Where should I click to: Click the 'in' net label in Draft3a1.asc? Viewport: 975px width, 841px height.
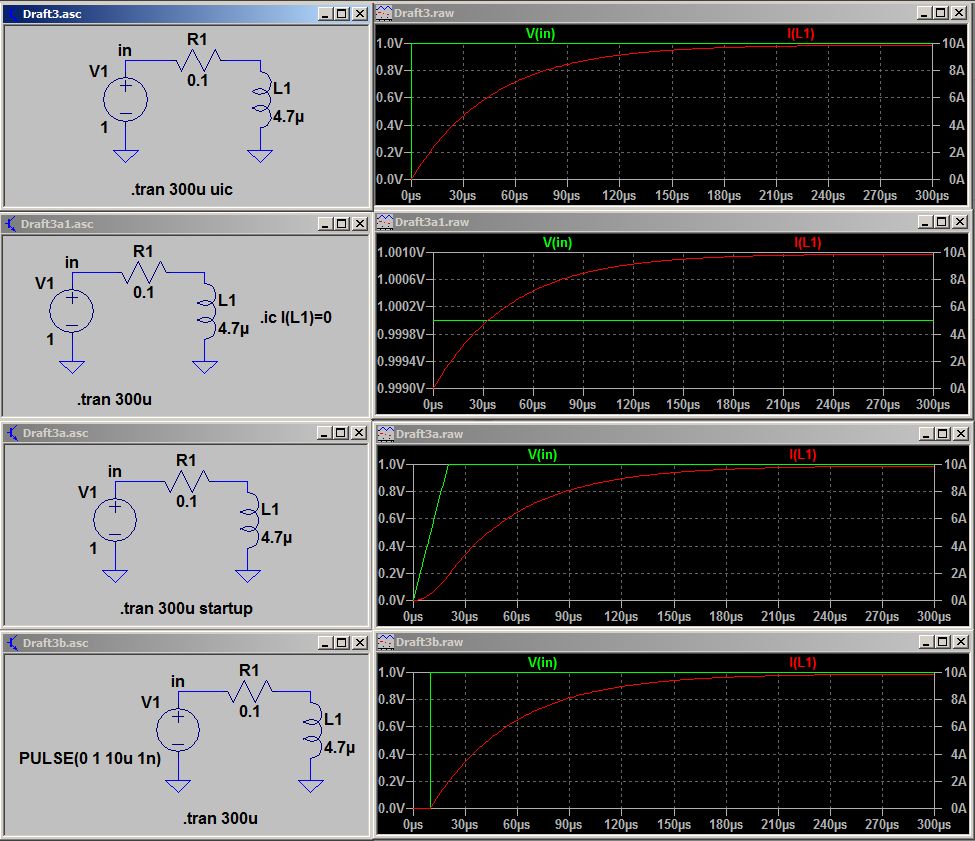click(x=72, y=262)
